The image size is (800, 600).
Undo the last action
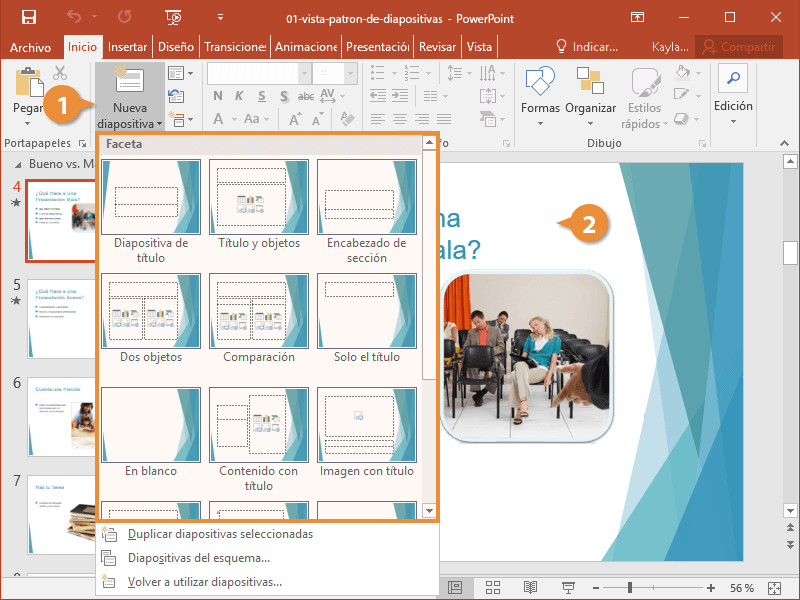click(x=74, y=18)
